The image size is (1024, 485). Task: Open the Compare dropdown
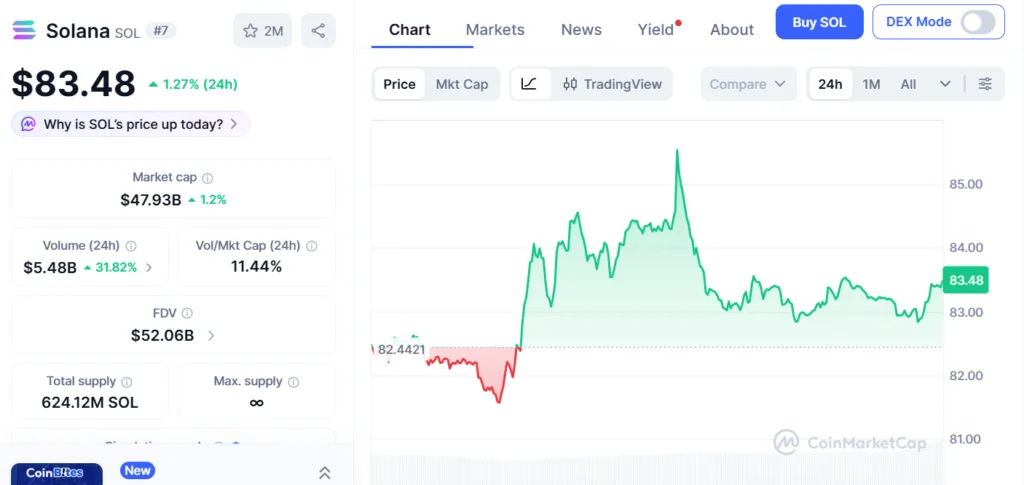point(747,84)
